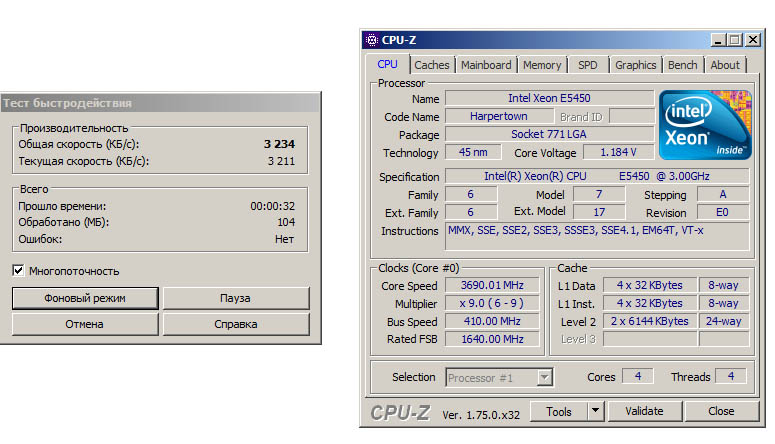Click the Тест быстродействия title bar
775x444 pixels.
(x=160, y=103)
